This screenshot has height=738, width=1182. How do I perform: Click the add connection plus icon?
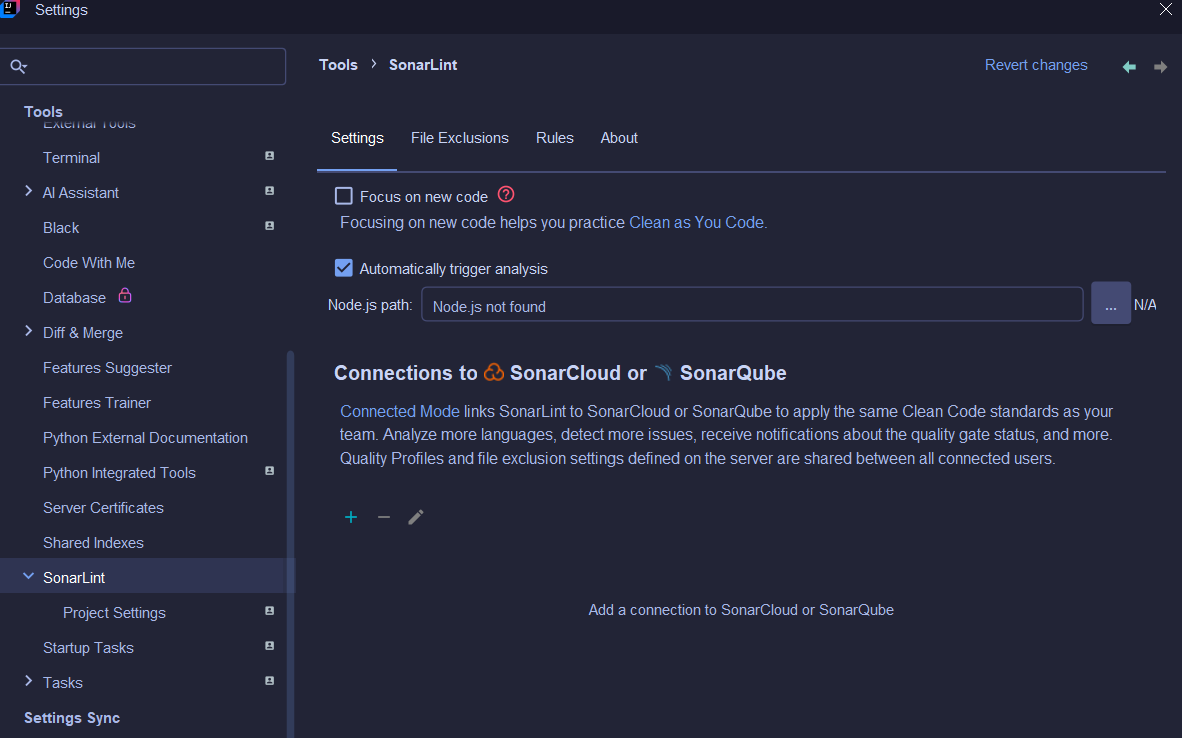[351, 517]
